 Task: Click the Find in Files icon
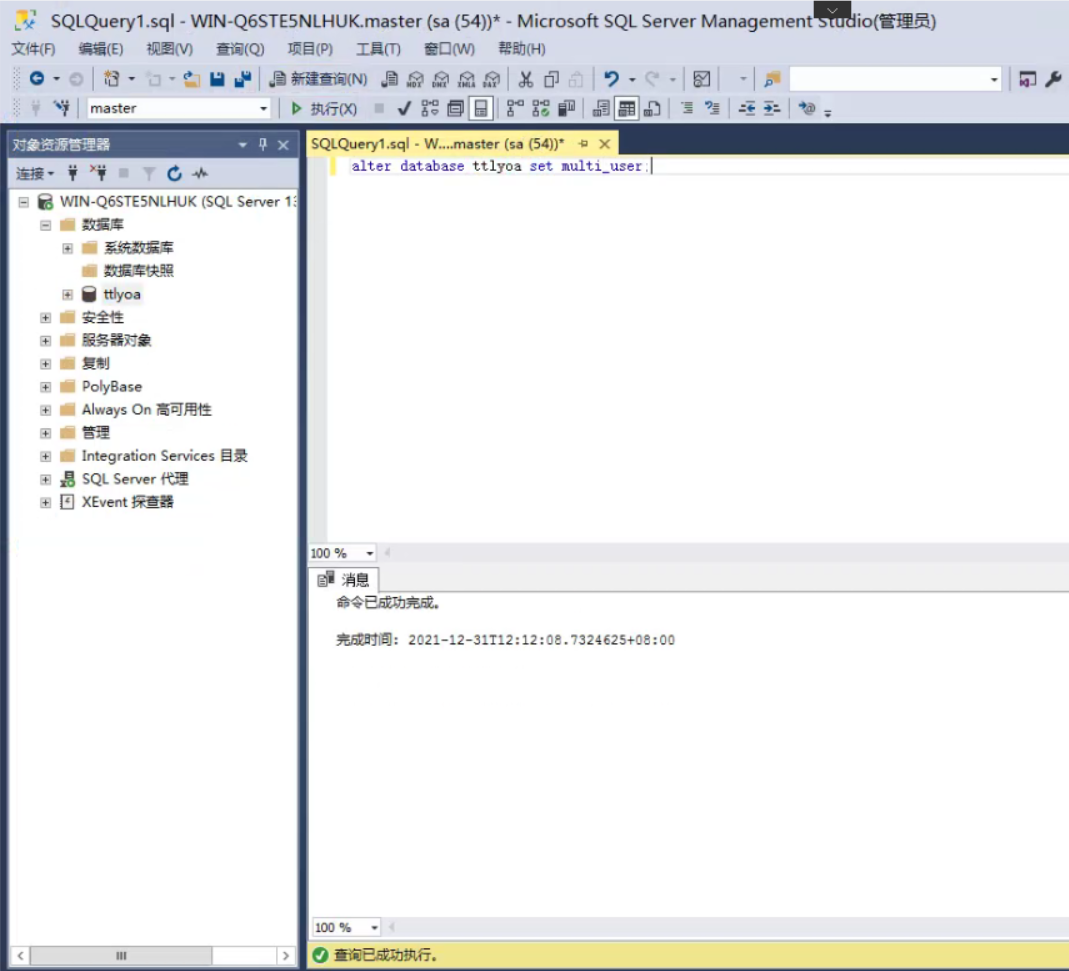(772, 79)
